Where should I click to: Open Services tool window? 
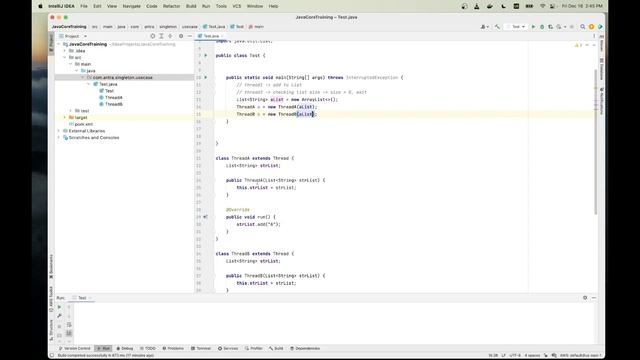228,349
